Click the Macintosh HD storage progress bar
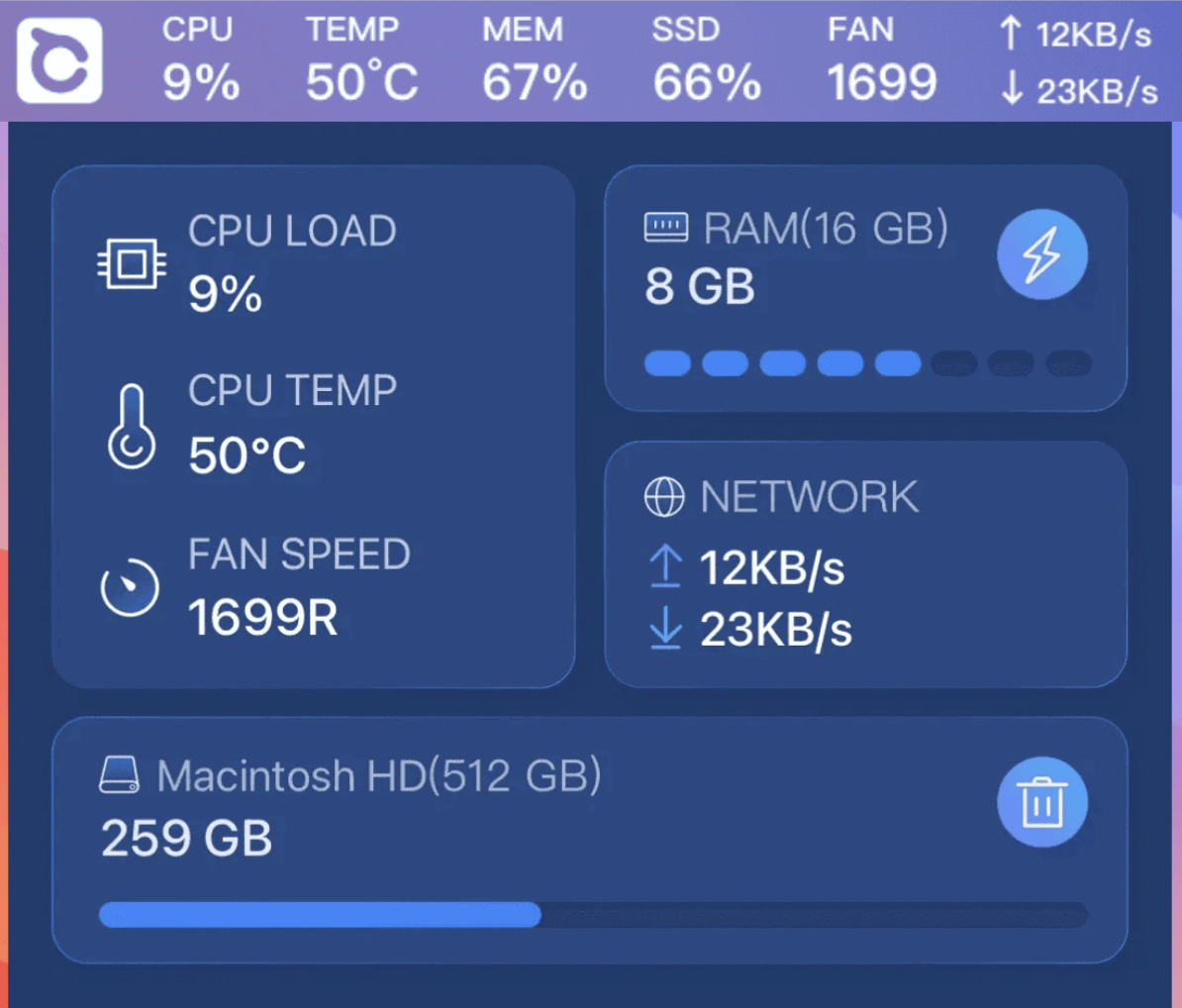 594,911
